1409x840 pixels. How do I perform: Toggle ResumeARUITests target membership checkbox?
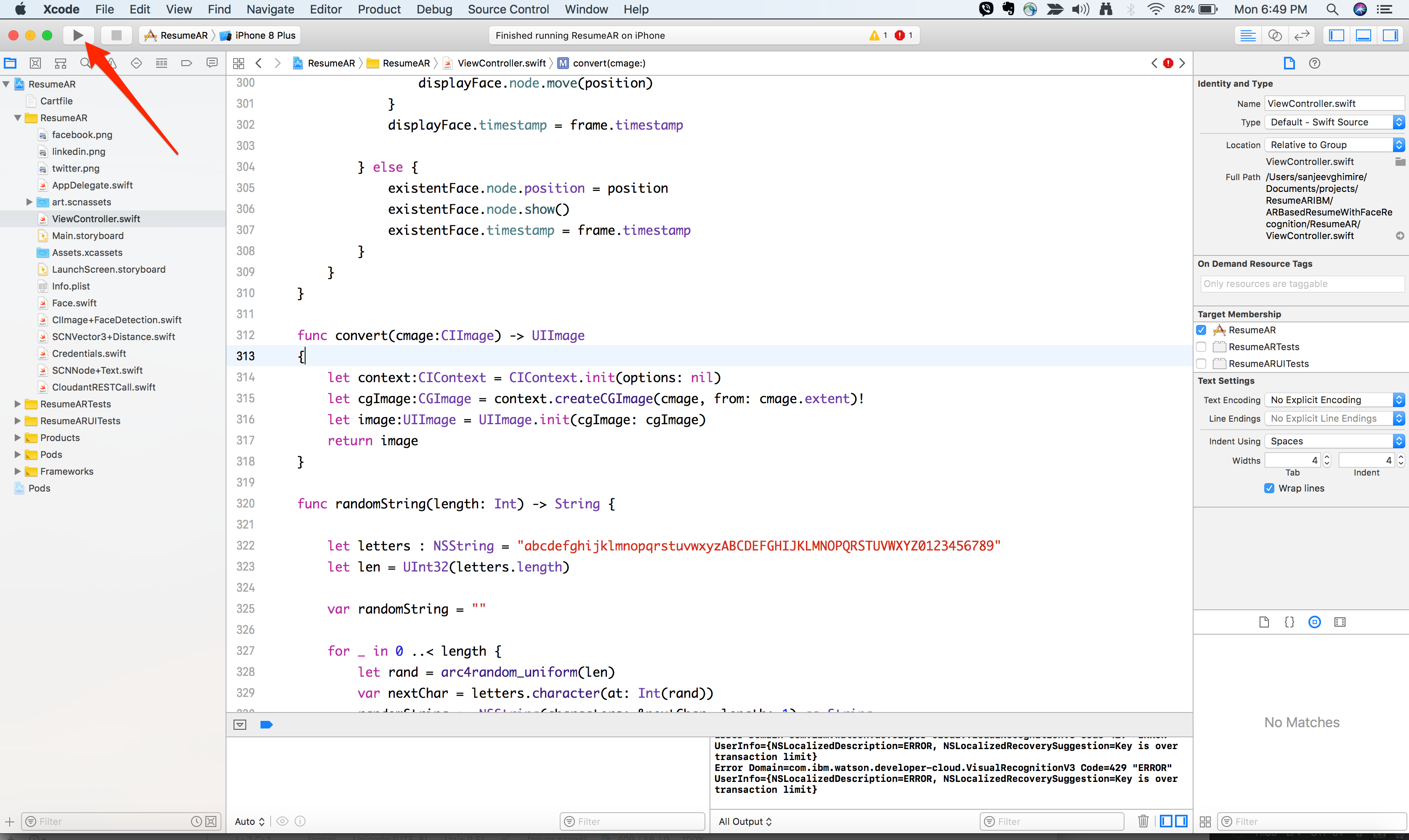tap(1202, 363)
